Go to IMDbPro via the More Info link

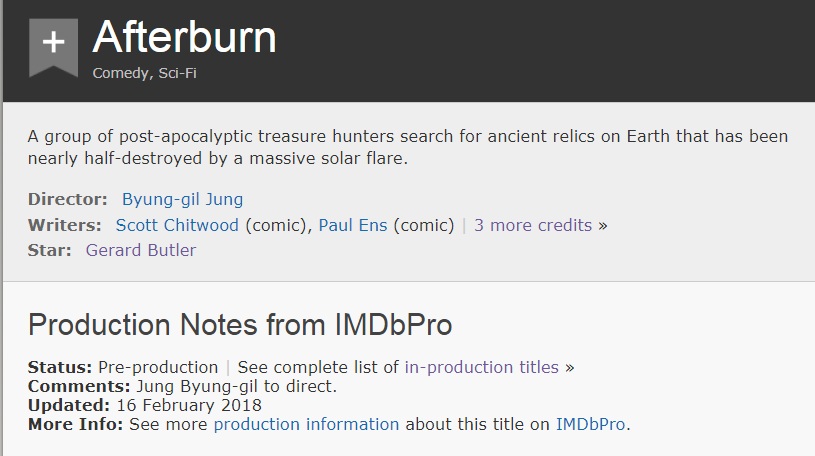[x=590, y=424]
